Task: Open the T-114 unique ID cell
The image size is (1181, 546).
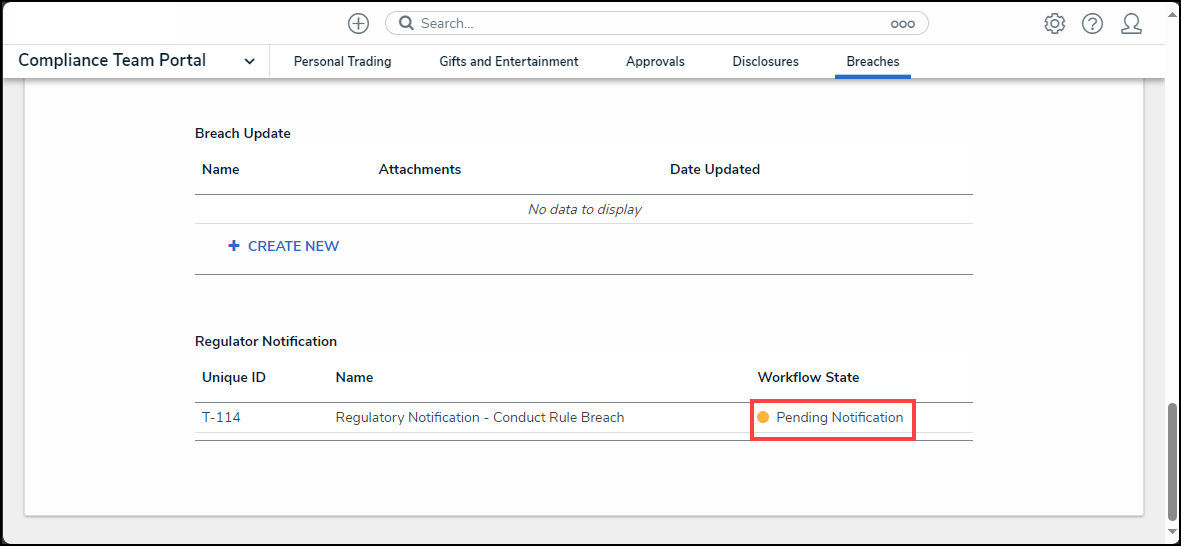Action: pos(221,417)
